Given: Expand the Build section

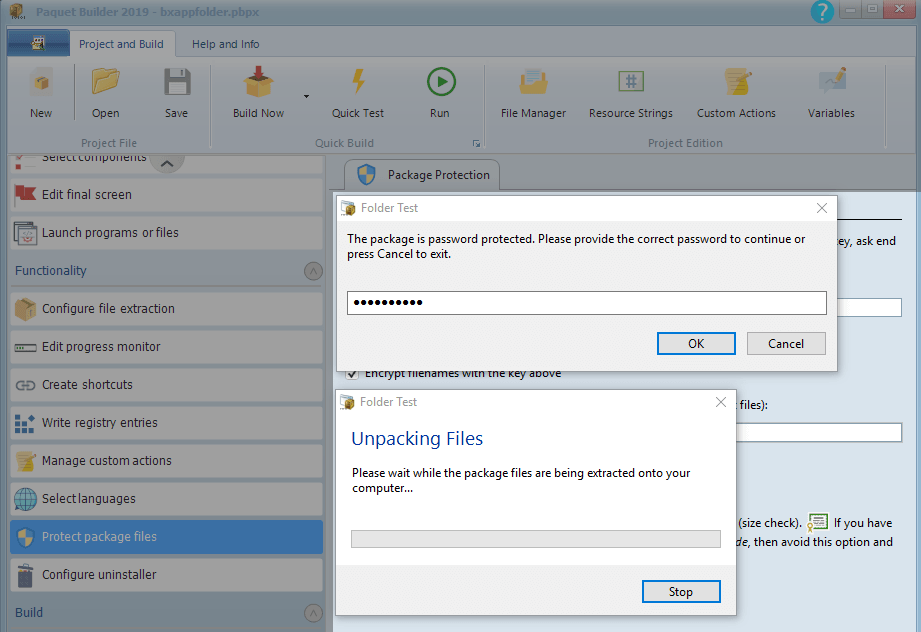Looking at the screenshot, I should coord(313,613).
